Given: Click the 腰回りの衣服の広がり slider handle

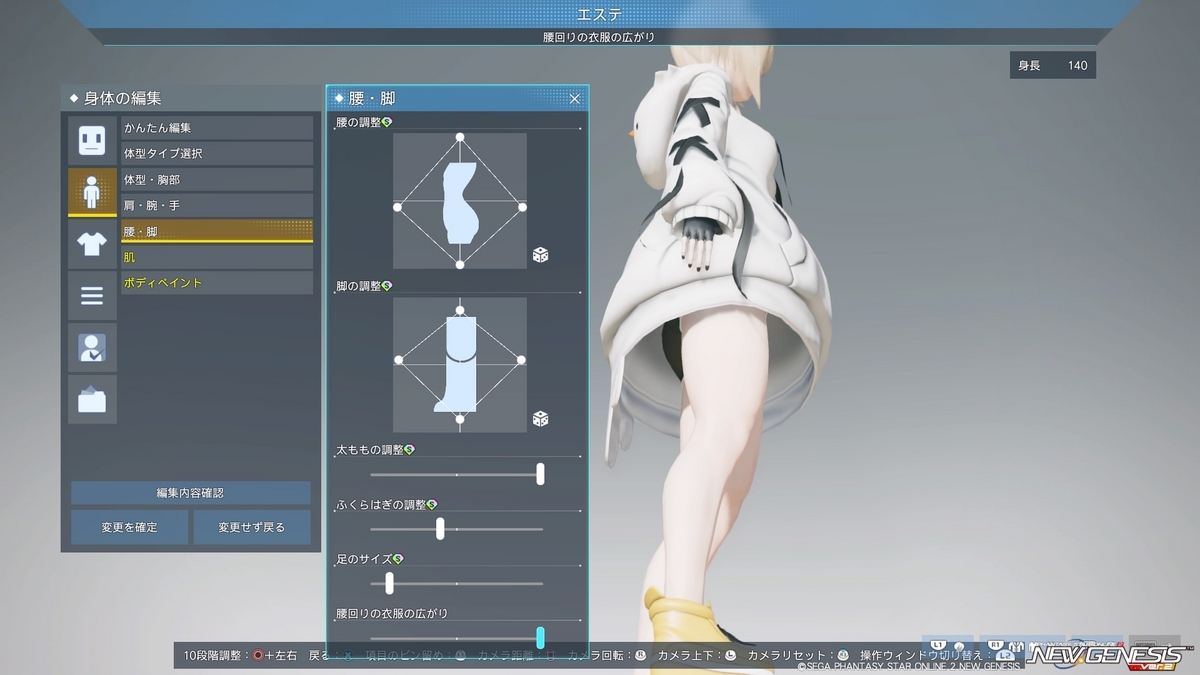Looking at the screenshot, I should [540, 637].
